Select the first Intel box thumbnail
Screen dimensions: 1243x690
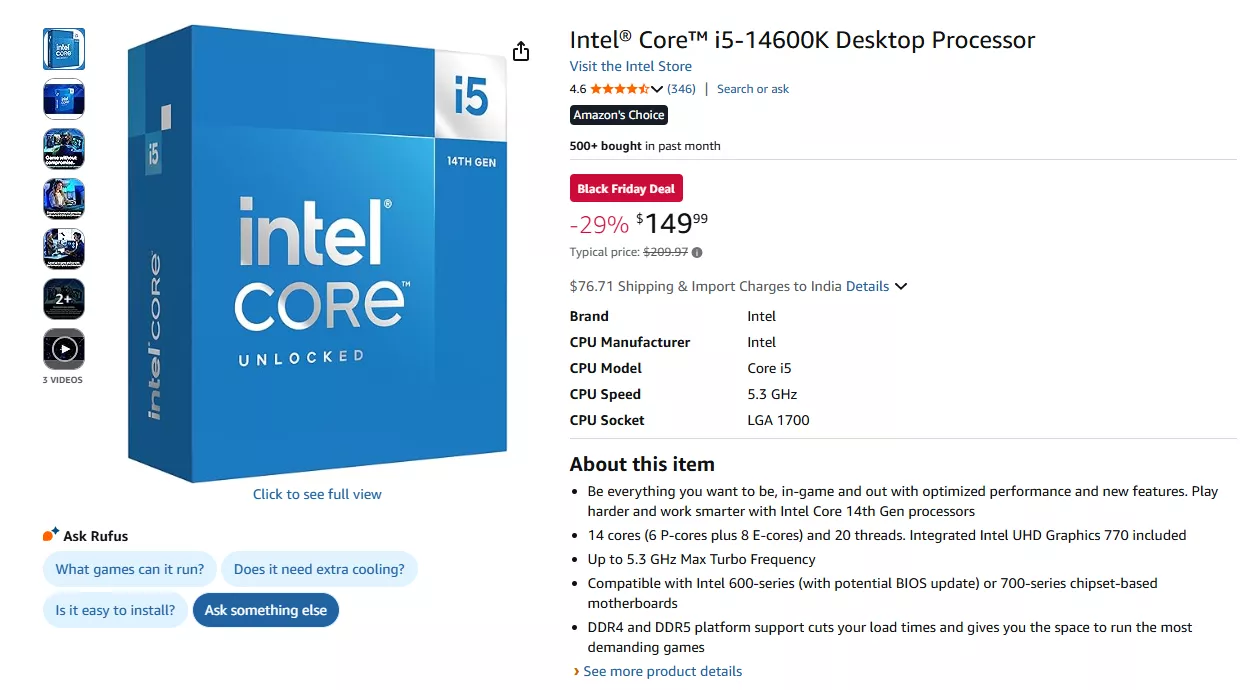point(64,49)
